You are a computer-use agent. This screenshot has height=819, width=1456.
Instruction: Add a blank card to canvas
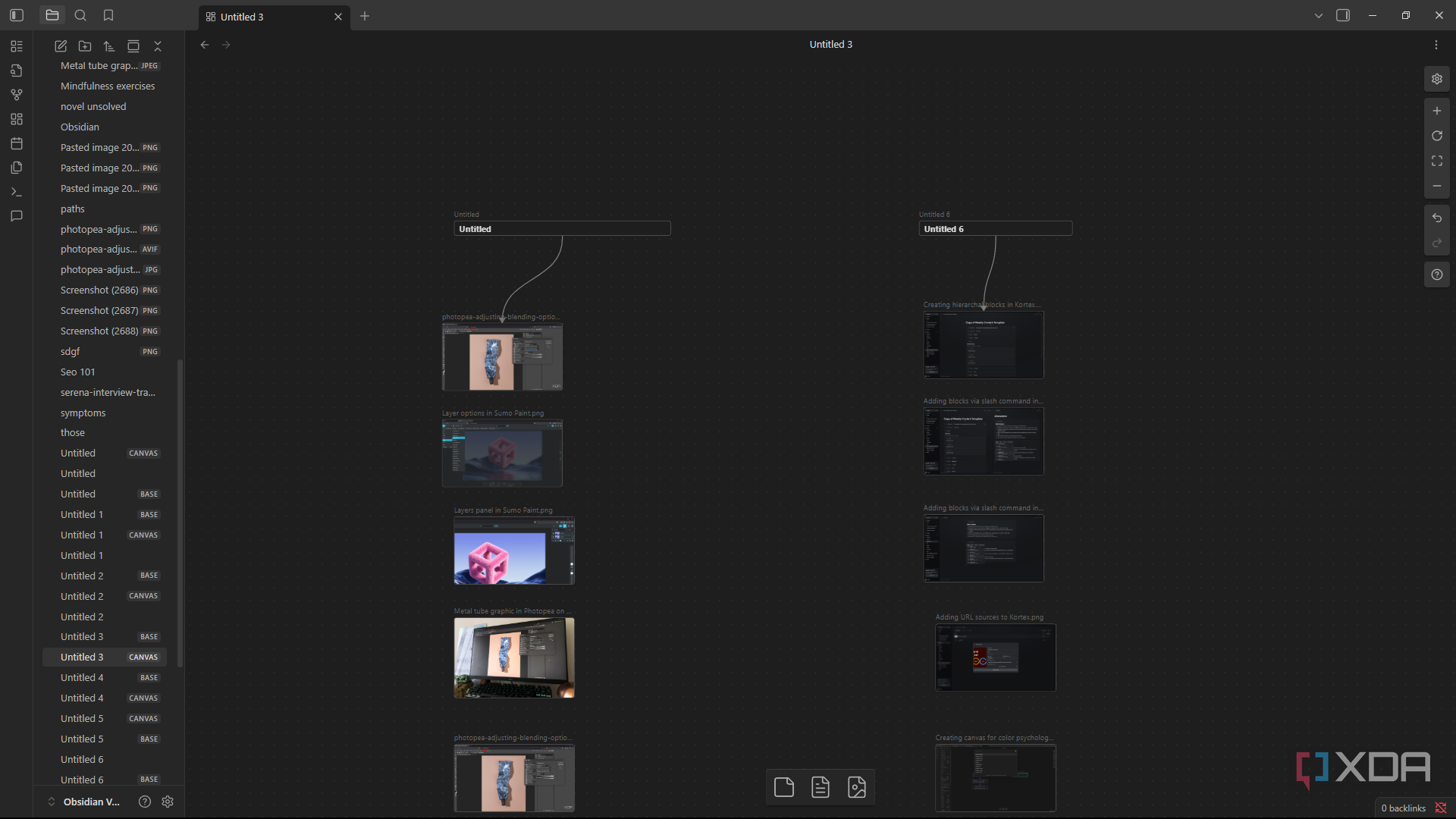(784, 787)
